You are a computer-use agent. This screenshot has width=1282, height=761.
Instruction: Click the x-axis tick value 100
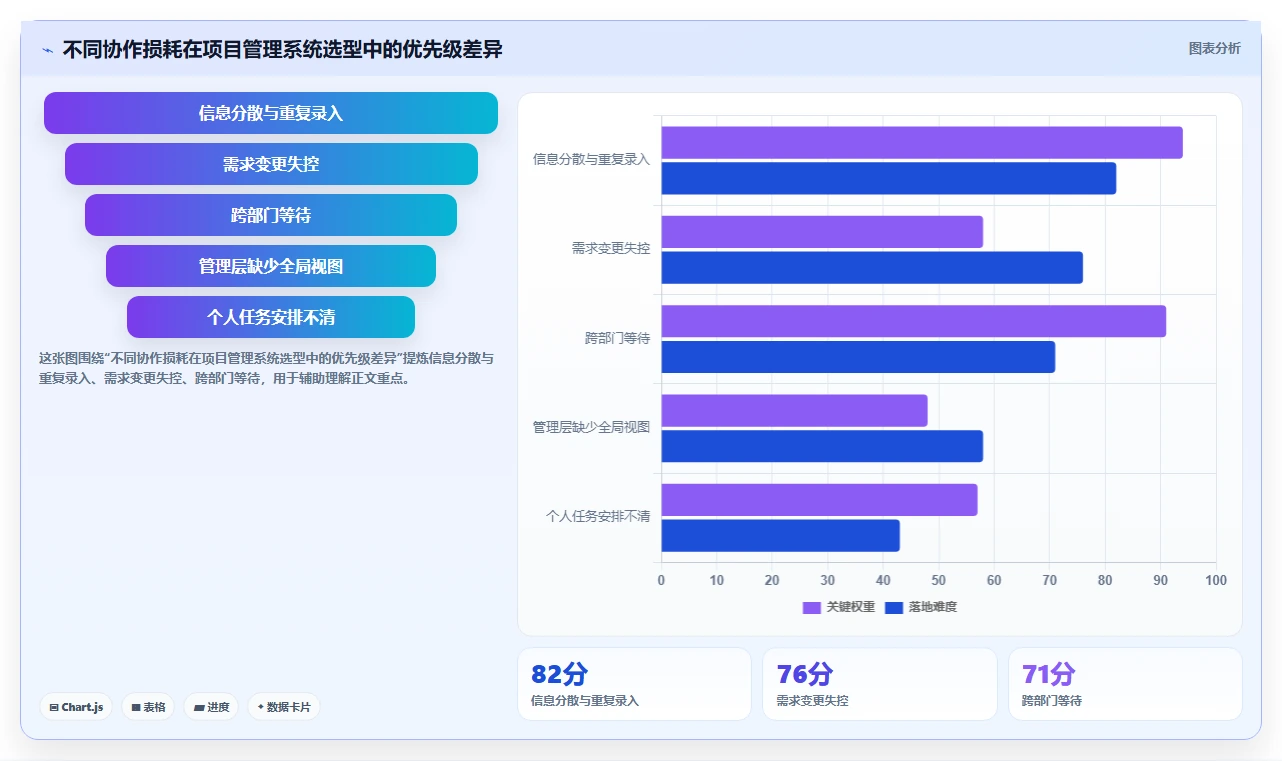pyautogui.click(x=1216, y=580)
